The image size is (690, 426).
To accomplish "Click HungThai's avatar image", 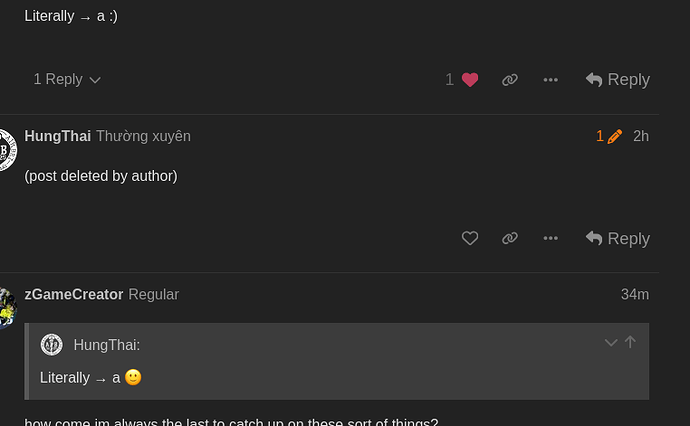I will (x=6, y=150).
